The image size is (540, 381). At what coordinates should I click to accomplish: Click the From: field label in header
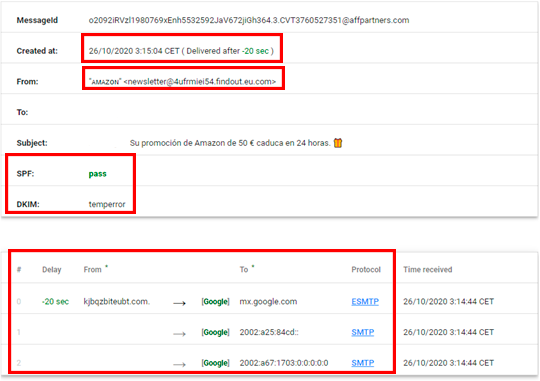click(x=28, y=82)
